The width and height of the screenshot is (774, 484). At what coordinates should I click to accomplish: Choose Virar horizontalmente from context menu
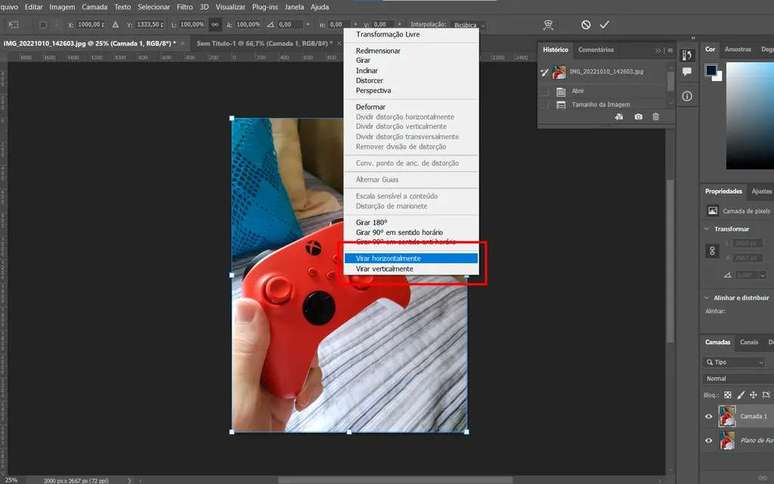pyautogui.click(x=411, y=259)
